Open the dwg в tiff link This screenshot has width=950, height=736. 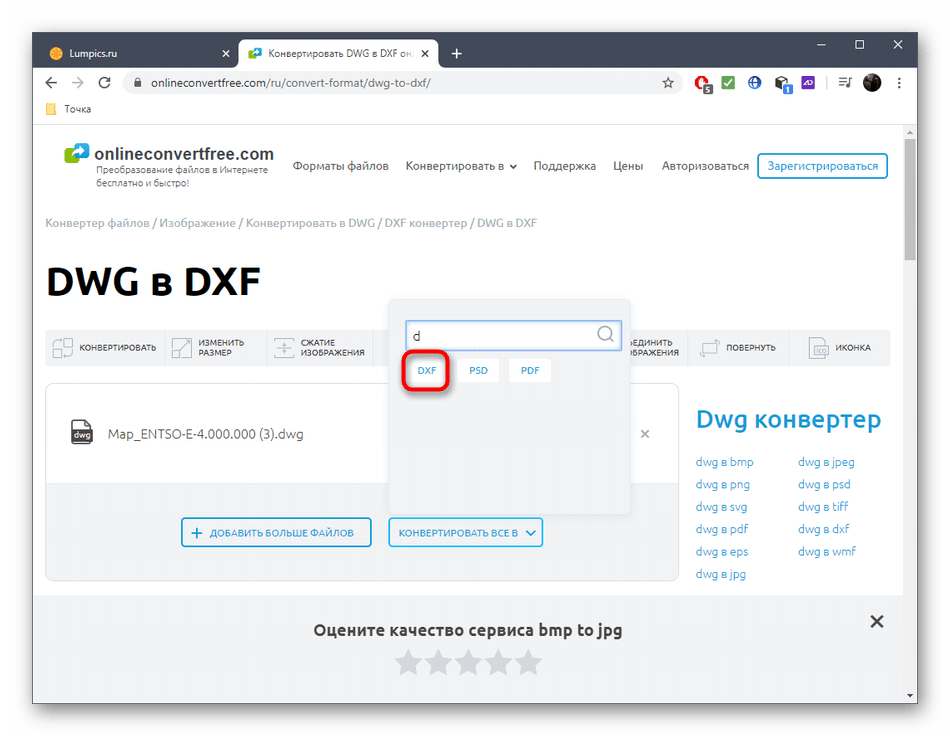823,506
